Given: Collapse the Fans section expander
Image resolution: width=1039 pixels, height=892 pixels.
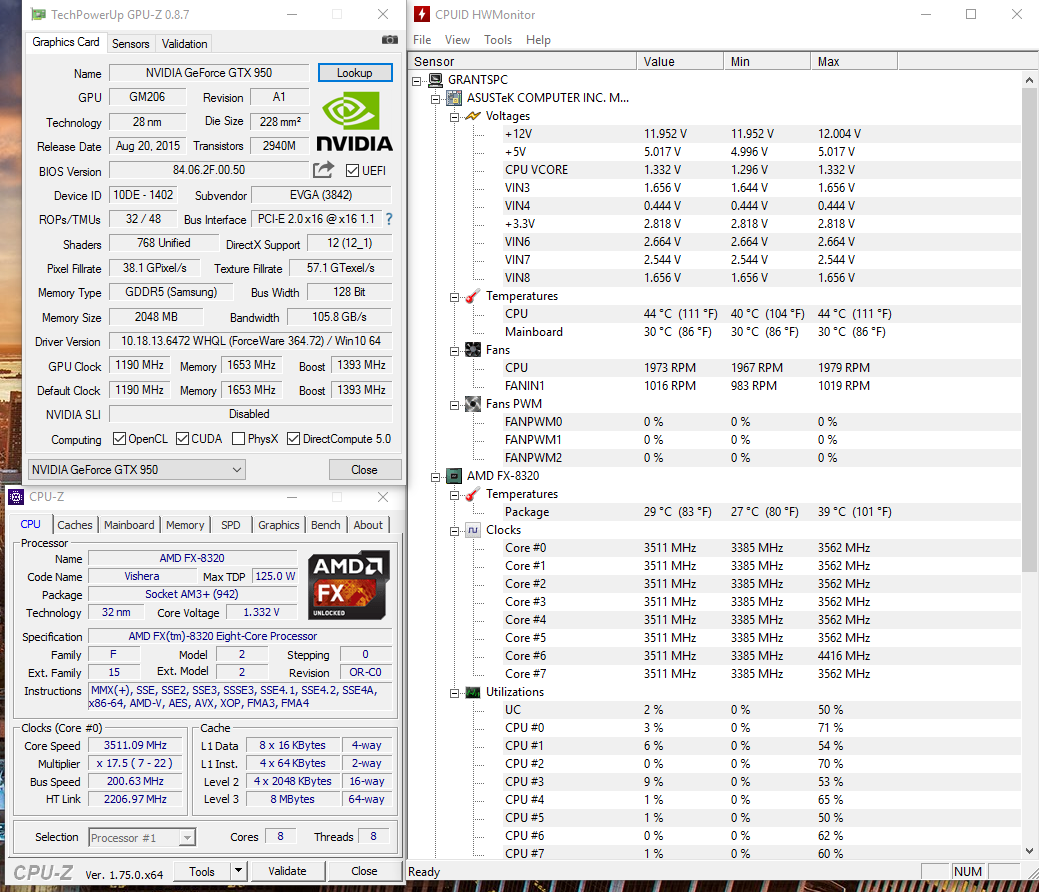Looking at the screenshot, I should click(x=455, y=351).
